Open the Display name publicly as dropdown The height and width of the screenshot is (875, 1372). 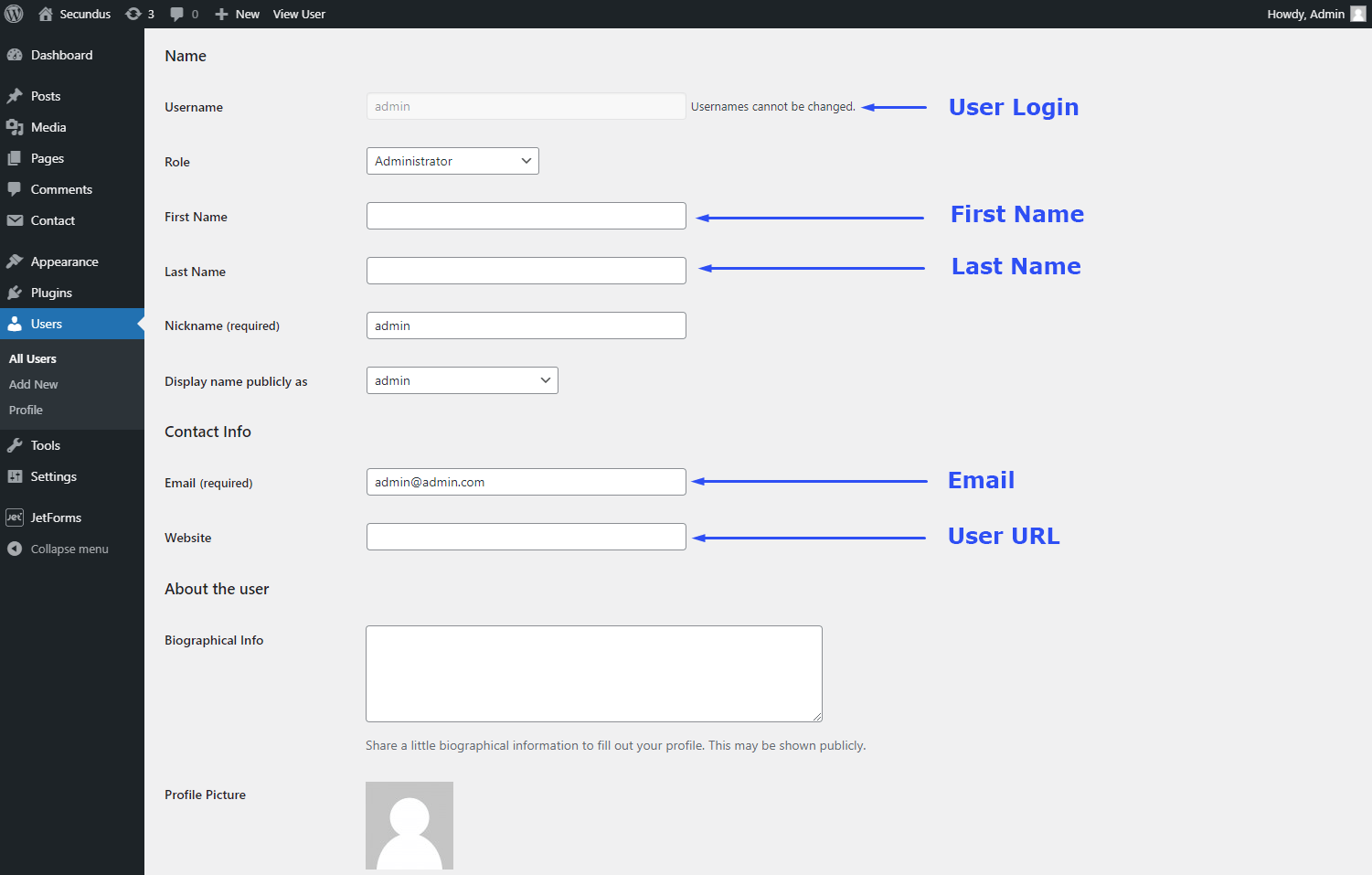(x=462, y=379)
